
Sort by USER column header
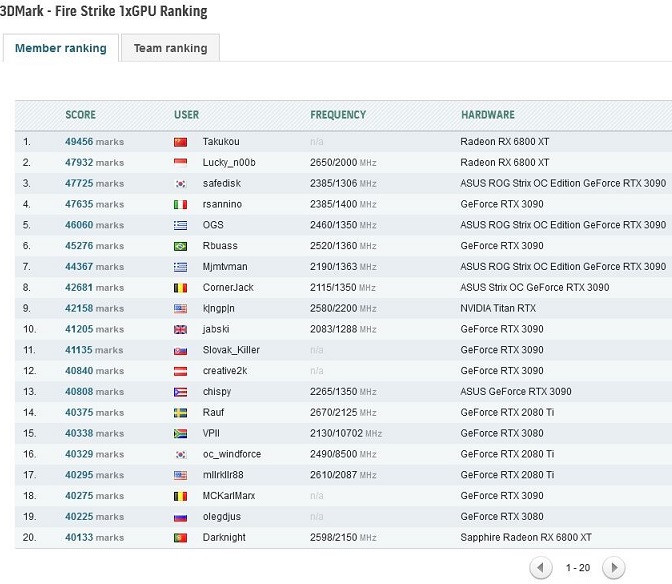186,115
